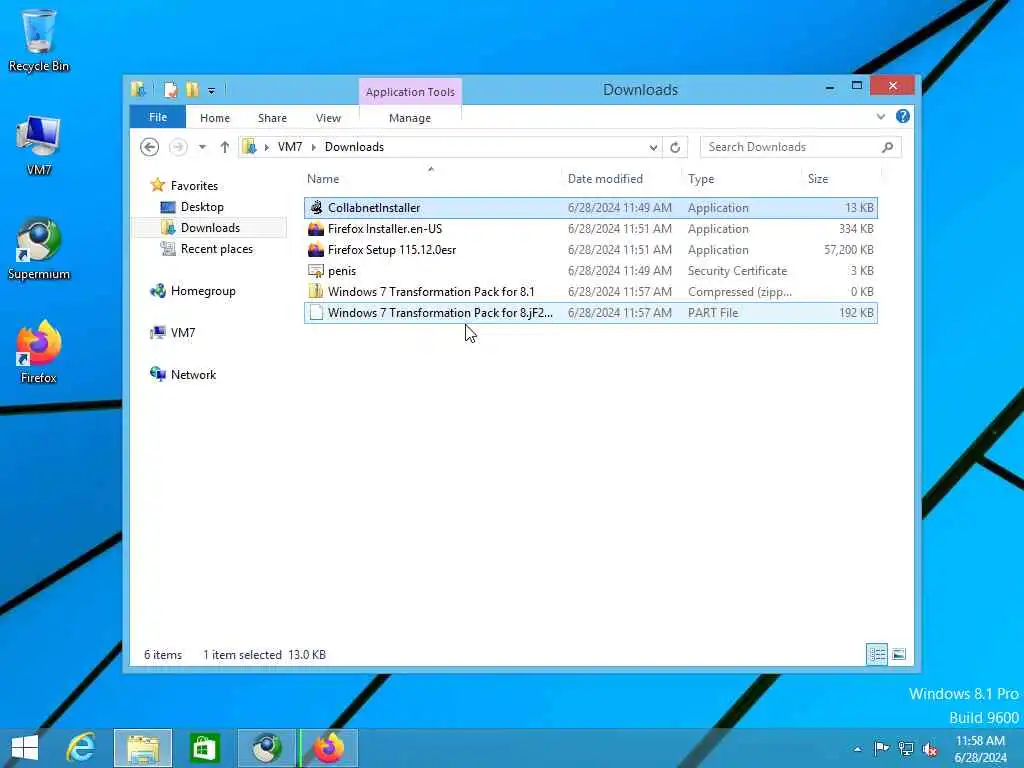The height and width of the screenshot is (768, 1024).
Task: Click the muted volume tray icon
Action: (x=930, y=748)
